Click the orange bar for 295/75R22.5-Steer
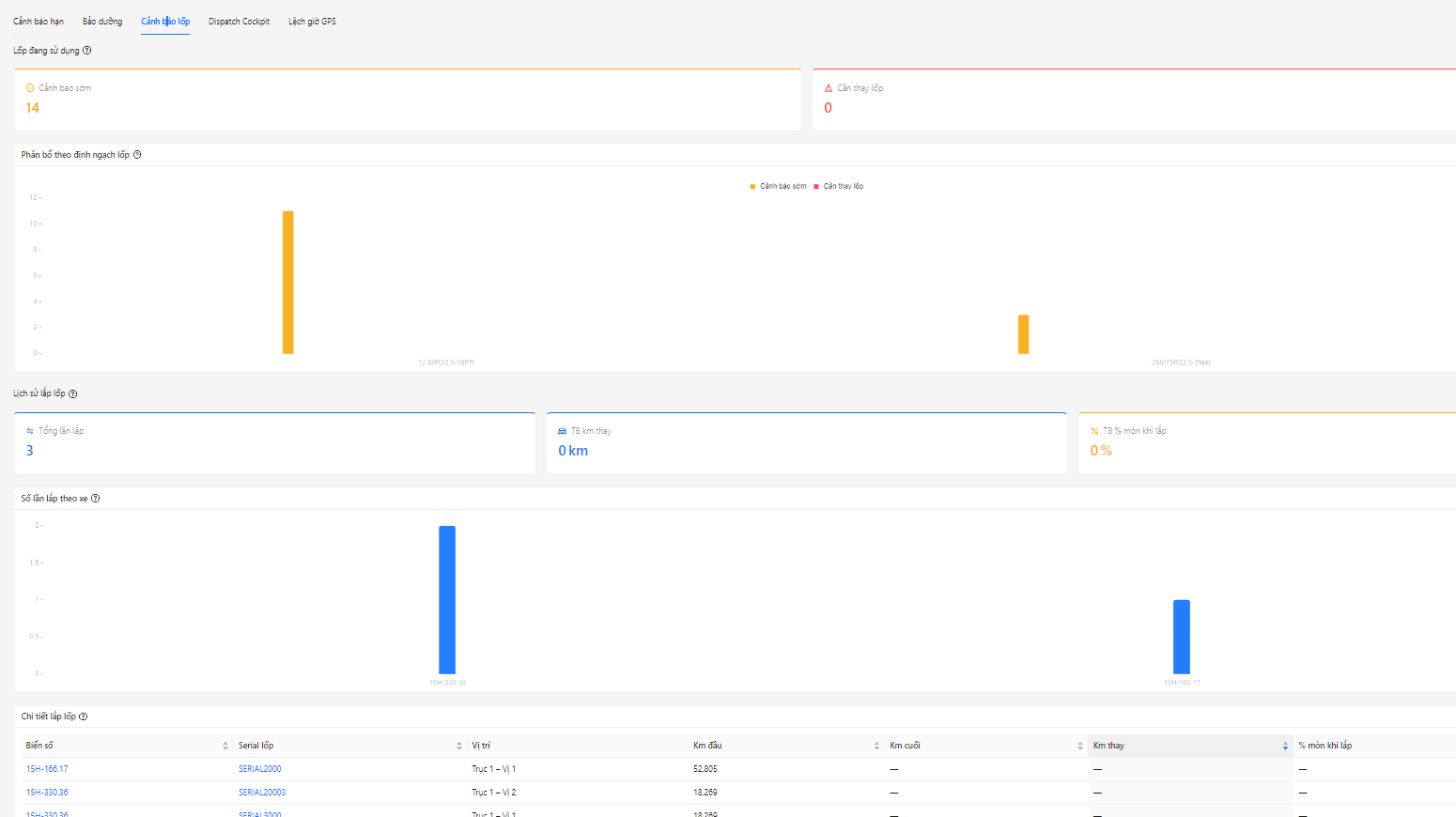Image resolution: width=1456 pixels, height=817 pixels. tap(1024, 334)
